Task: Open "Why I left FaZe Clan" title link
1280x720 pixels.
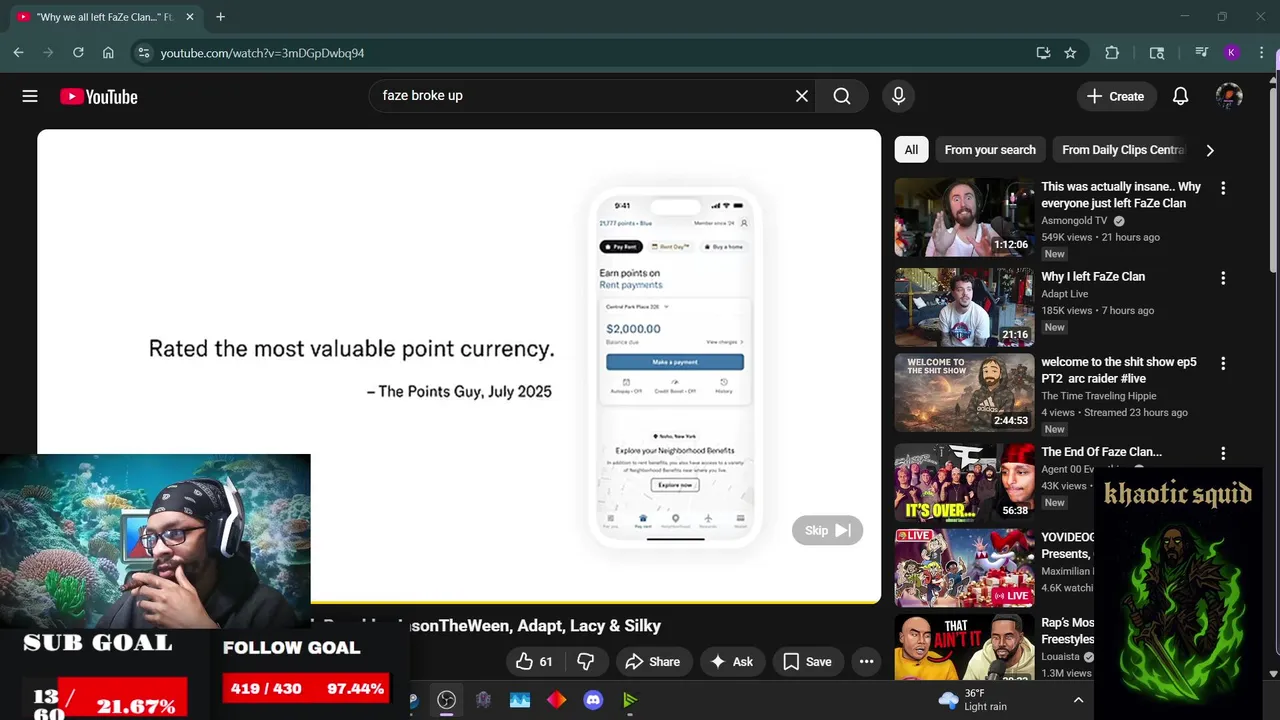Action: tap(1093, 276)
